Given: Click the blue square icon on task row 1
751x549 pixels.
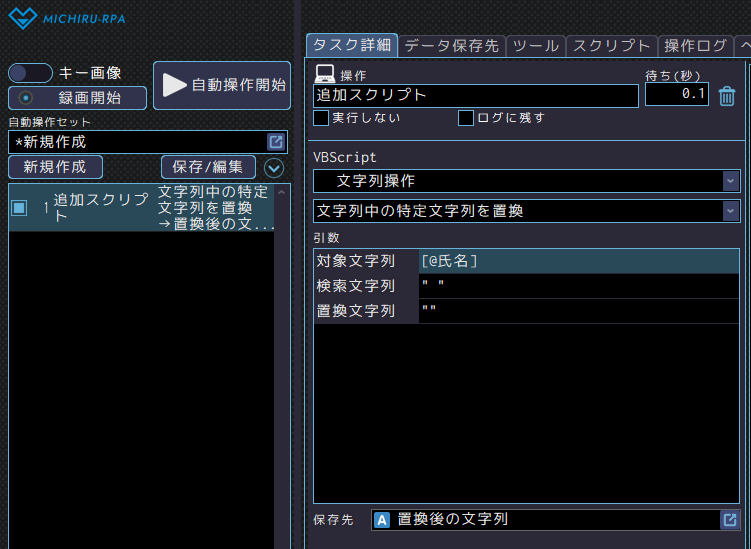Looking at the screenshot, I should click(x=18, y=208).
